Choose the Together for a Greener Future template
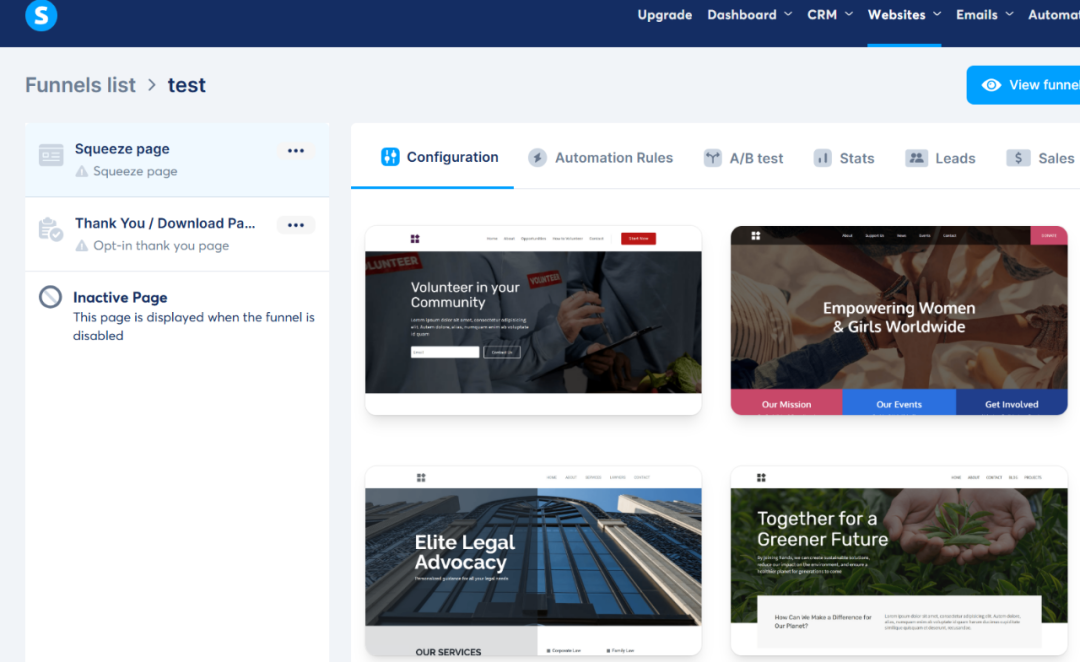 [x=899, y=559]
